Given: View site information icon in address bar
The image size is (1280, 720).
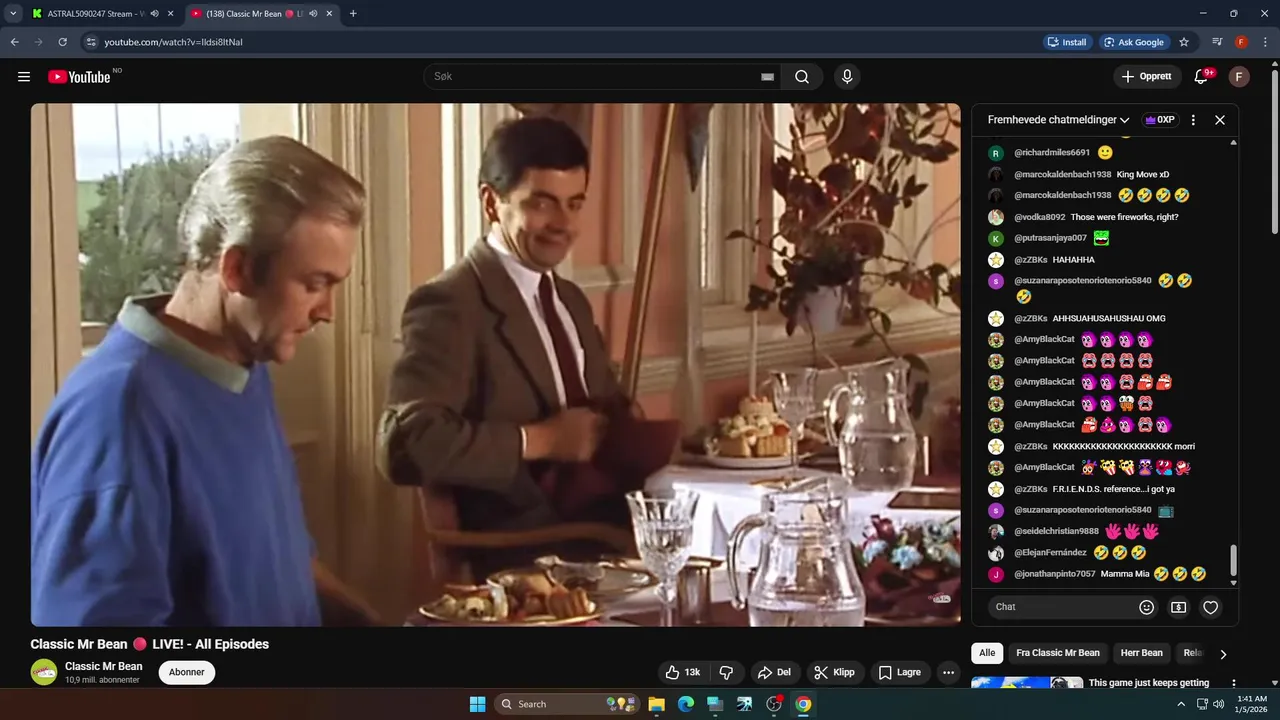Looking at the screenshot, I should click(x=91, y=42).
